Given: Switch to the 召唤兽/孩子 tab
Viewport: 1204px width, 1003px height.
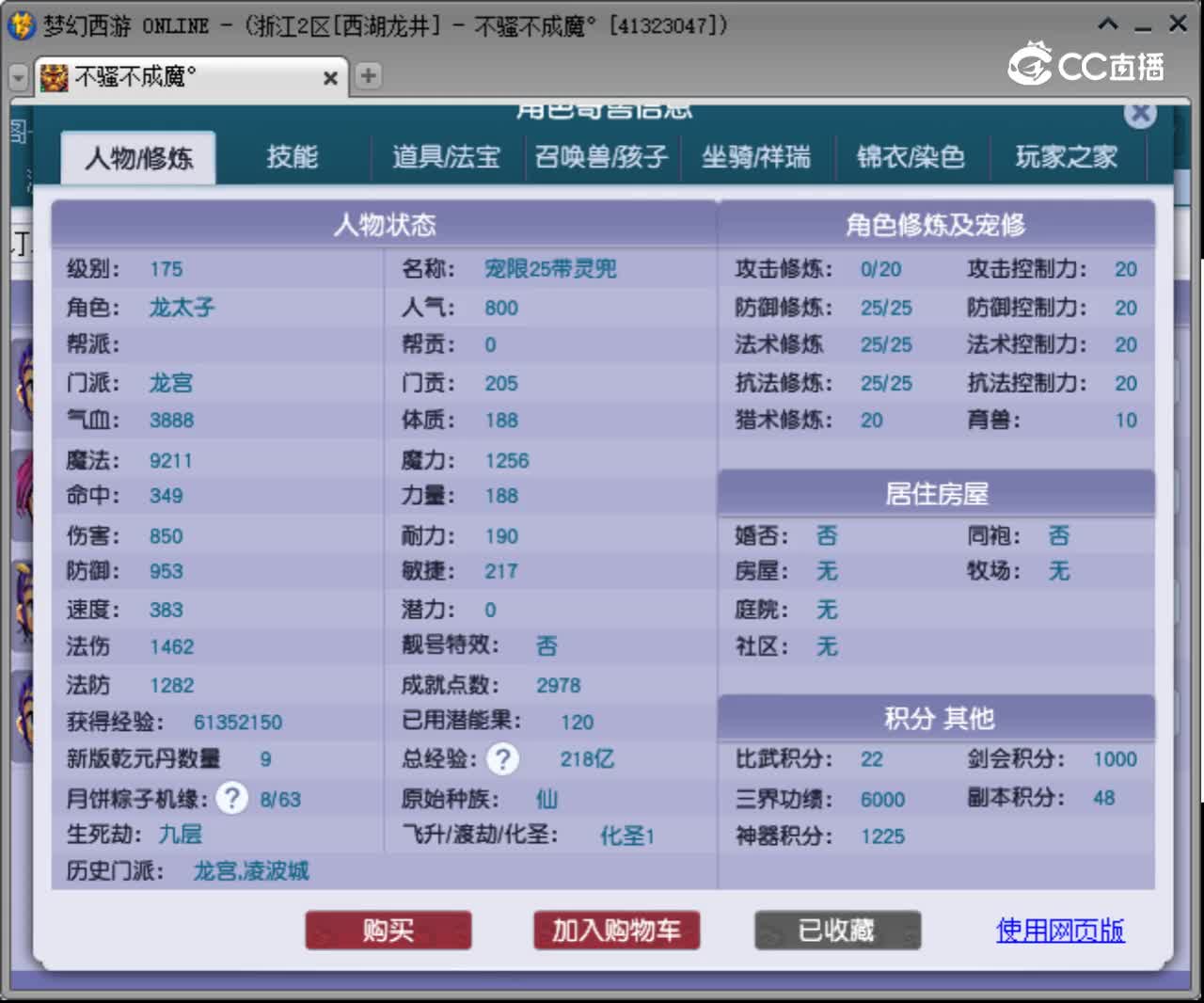Looking at the screenshot, I should 602,156.
